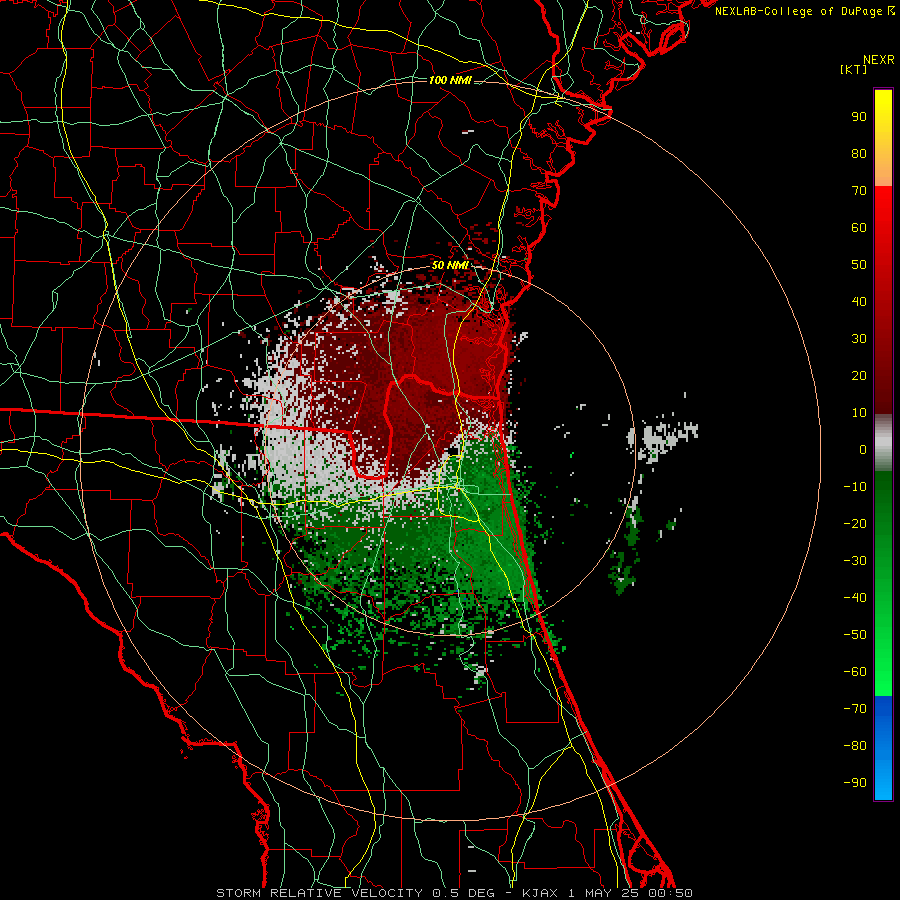900x900 pixels.
Task: Click the 20 value on the velocity scale
Action: [x=859, y=376]
